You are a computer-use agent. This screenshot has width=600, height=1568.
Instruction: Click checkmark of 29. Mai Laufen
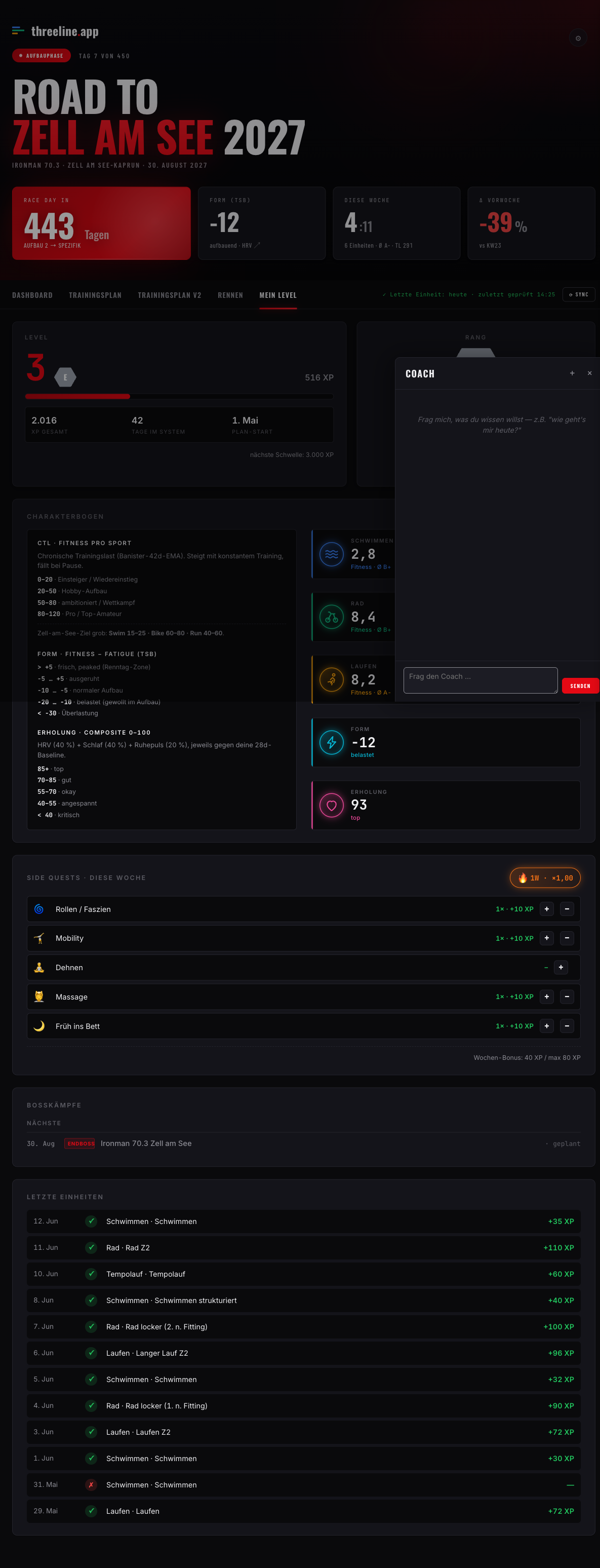pos(91,1511)
